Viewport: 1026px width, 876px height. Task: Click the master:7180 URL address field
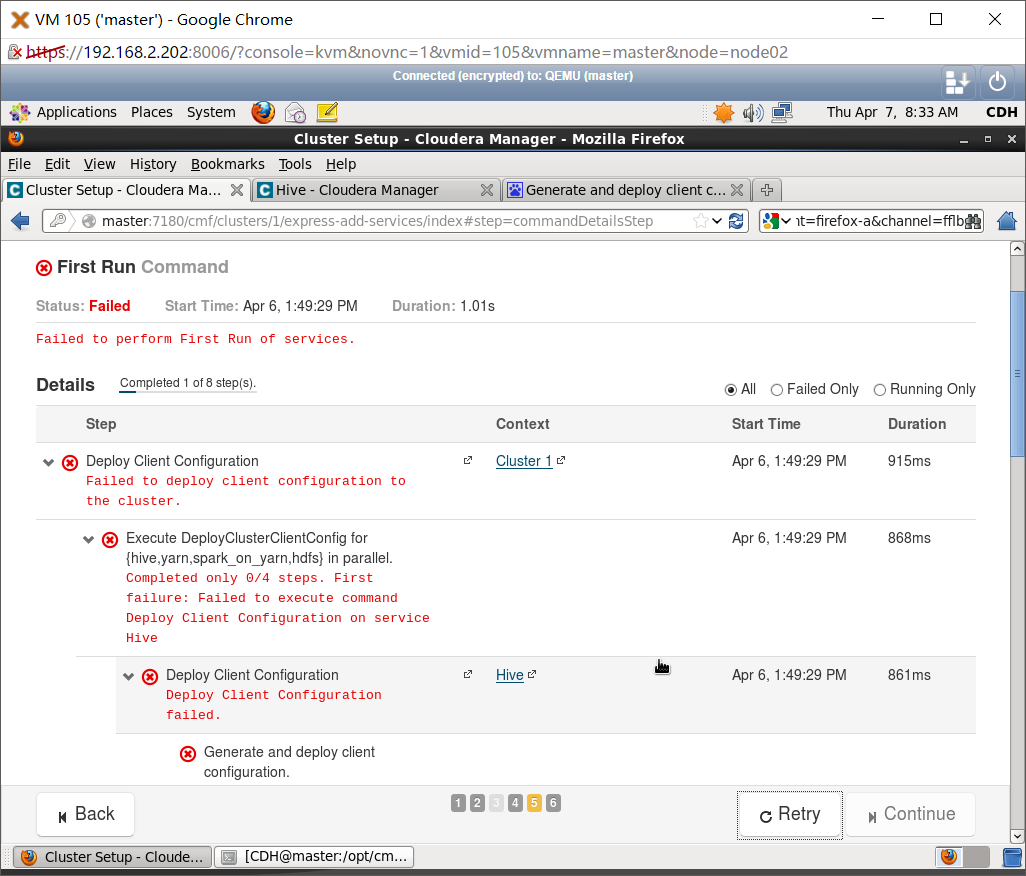[x=393, y=221]
